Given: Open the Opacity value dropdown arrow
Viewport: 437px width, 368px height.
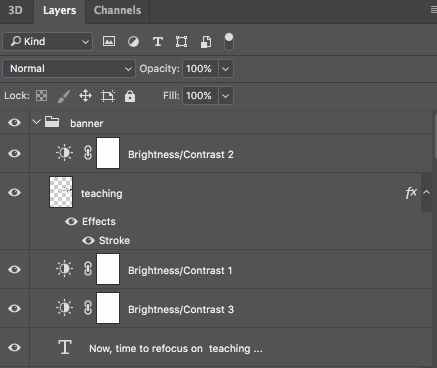Looking at the screenshot, I should [226, 69].
